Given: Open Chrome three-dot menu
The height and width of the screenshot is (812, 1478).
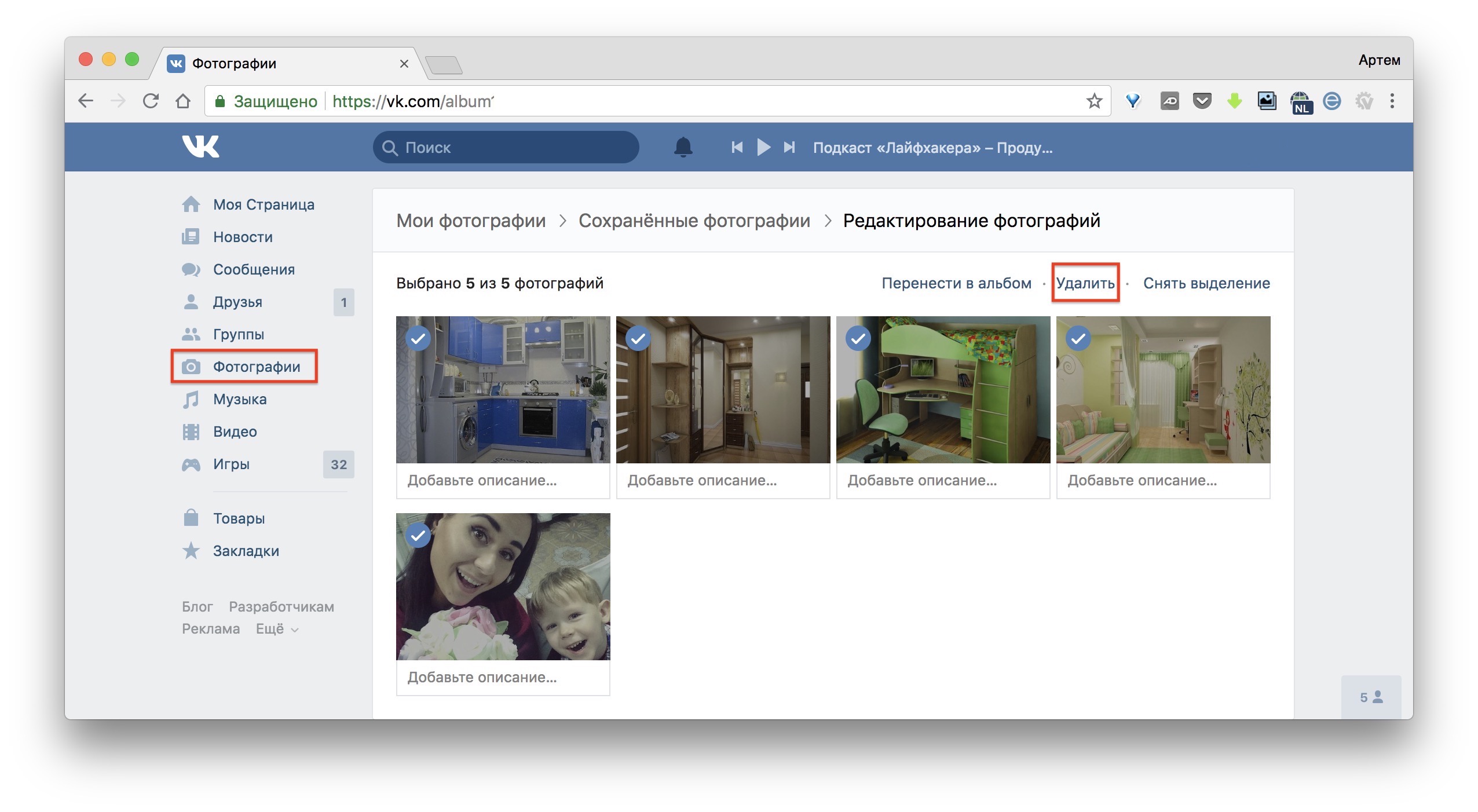Looking at the screenshot, I should coord(1392,101).
